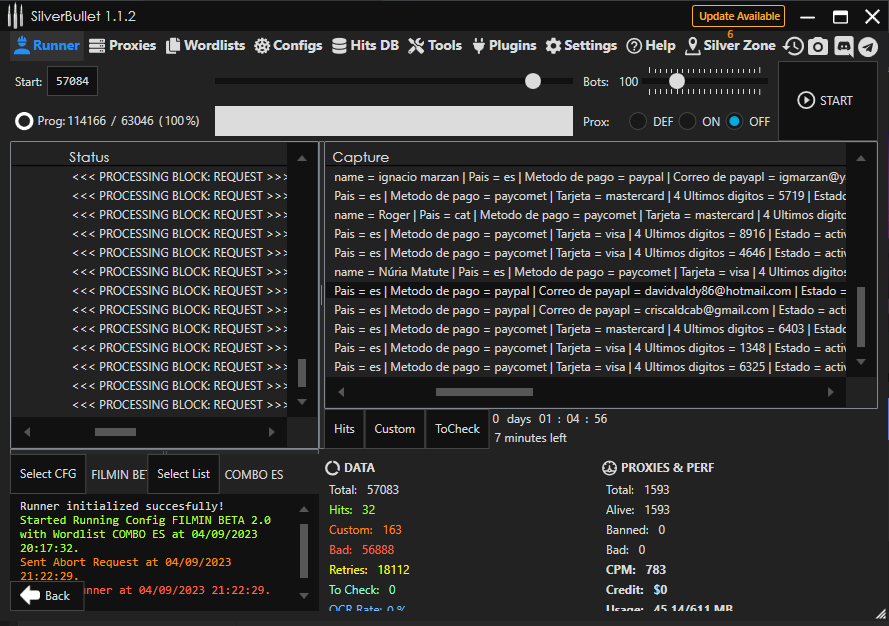Set proxy mode to DEF
The image size is (889, 626).
point(638,121)
